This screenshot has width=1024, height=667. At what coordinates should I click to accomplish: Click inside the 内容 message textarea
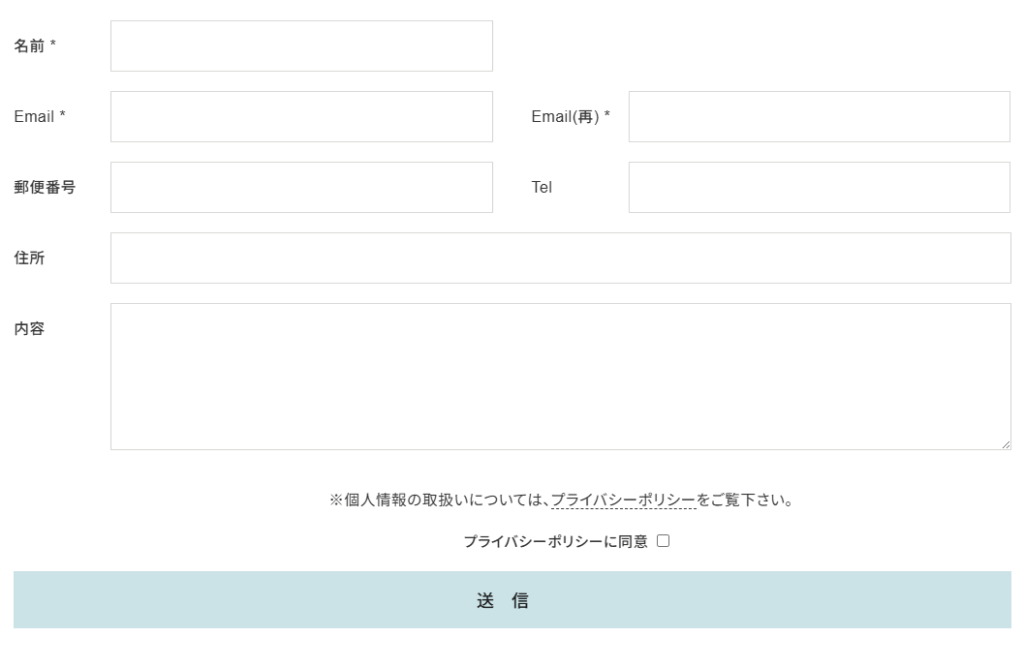tap(560, 376)
